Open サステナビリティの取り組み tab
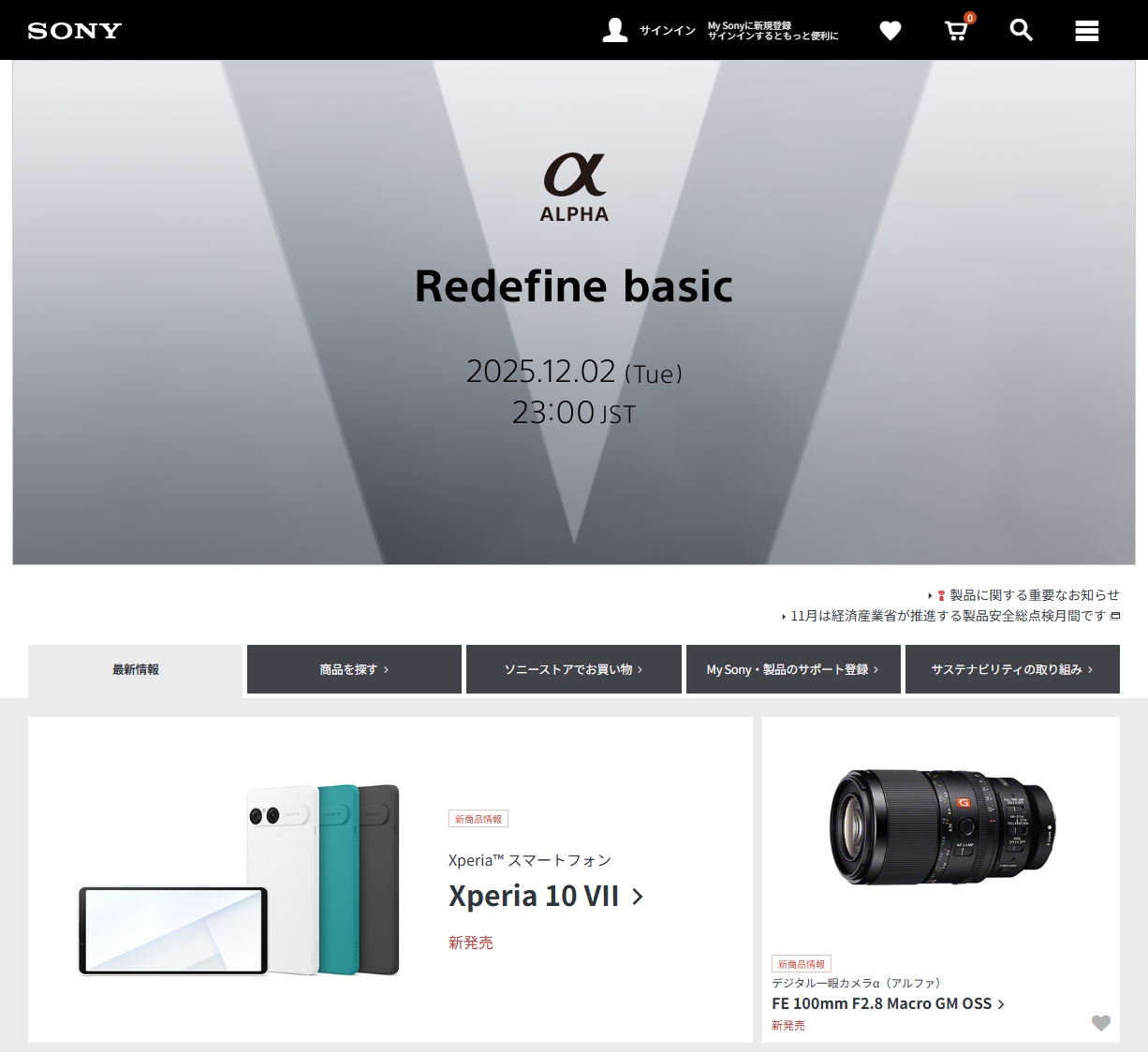Viewport: 1148px width, 1052px height. [1012, 669]
